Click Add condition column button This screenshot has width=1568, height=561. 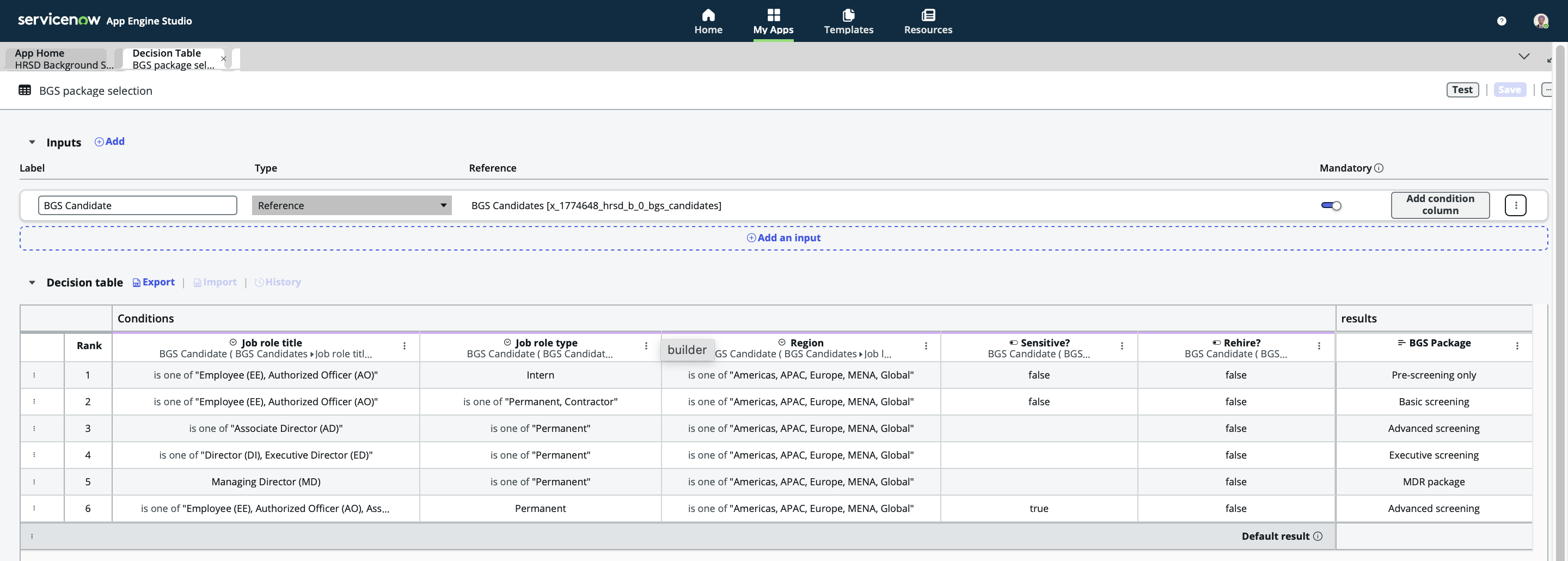click(x=1440, y=205)
